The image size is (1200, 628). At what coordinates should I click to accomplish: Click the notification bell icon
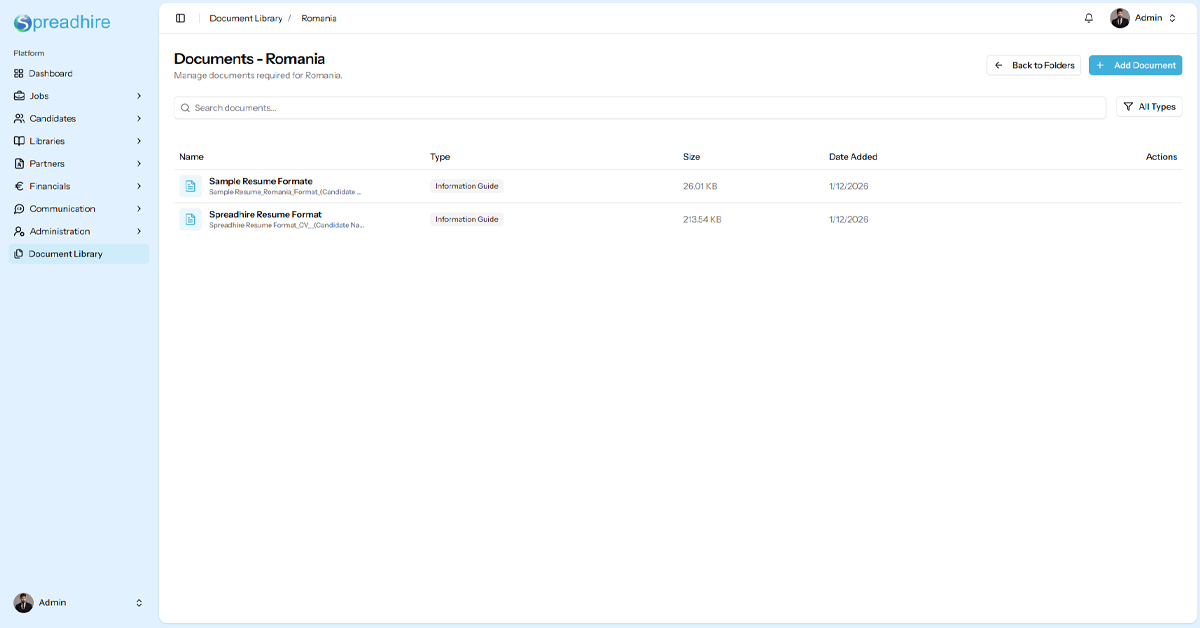[1089, 18]
